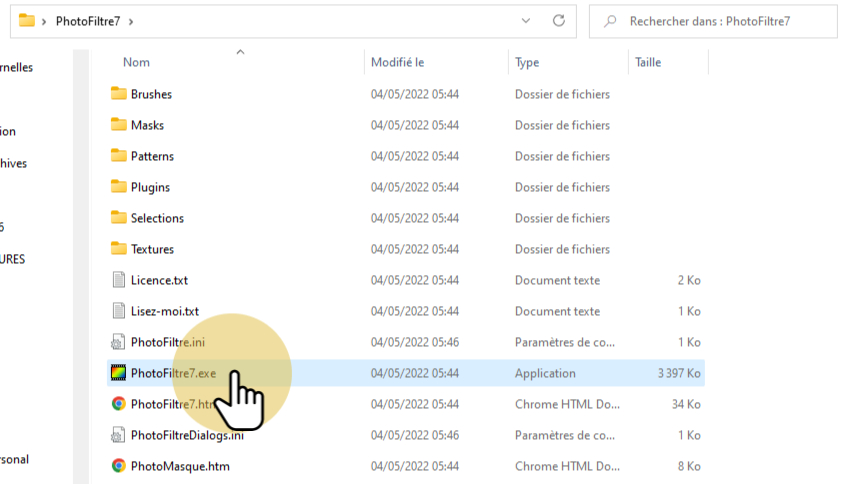Click the 34 Ko size value

[686, 404]
